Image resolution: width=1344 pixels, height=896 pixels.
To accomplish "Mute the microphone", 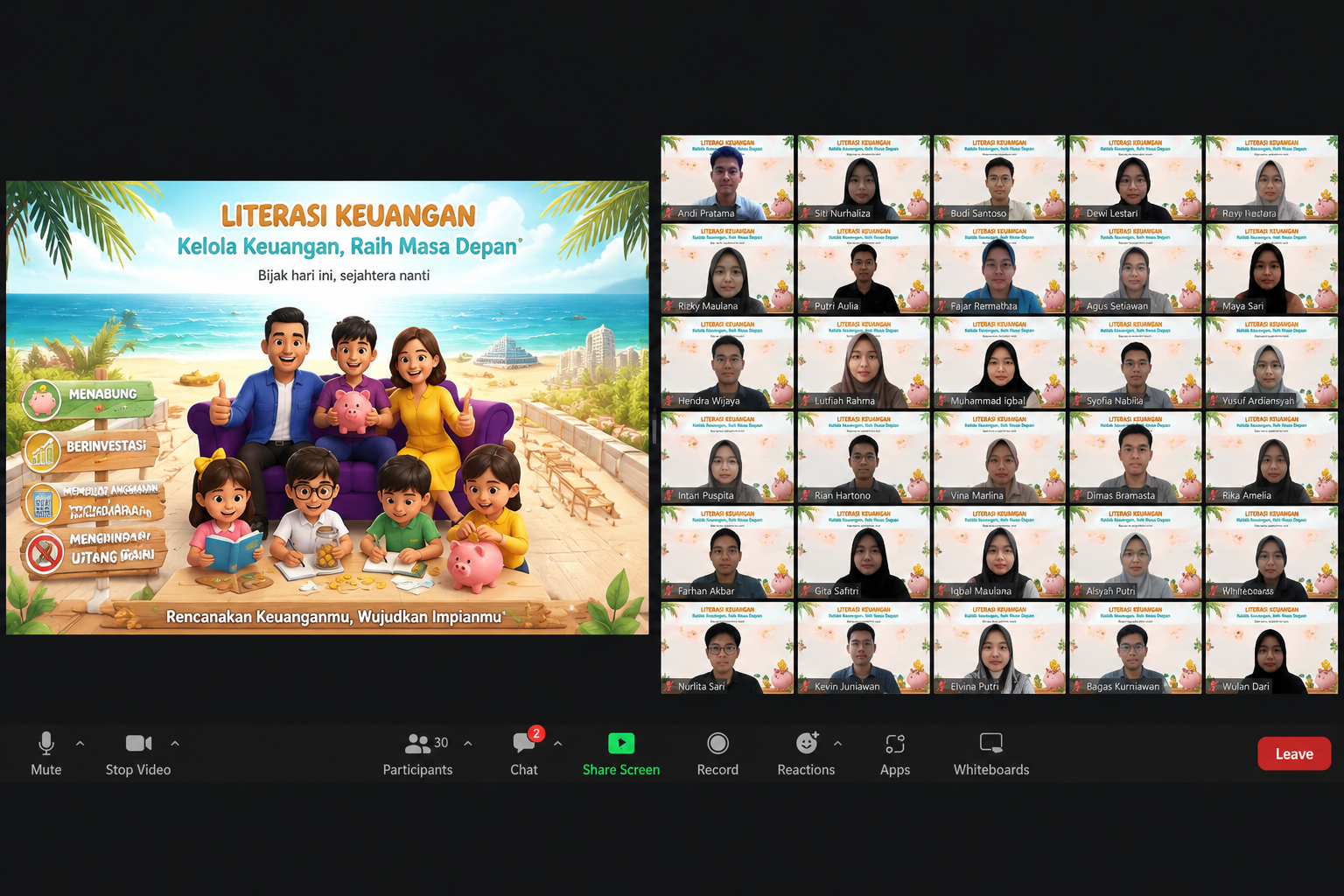I will pyautogui.click(x=46, y=753).
